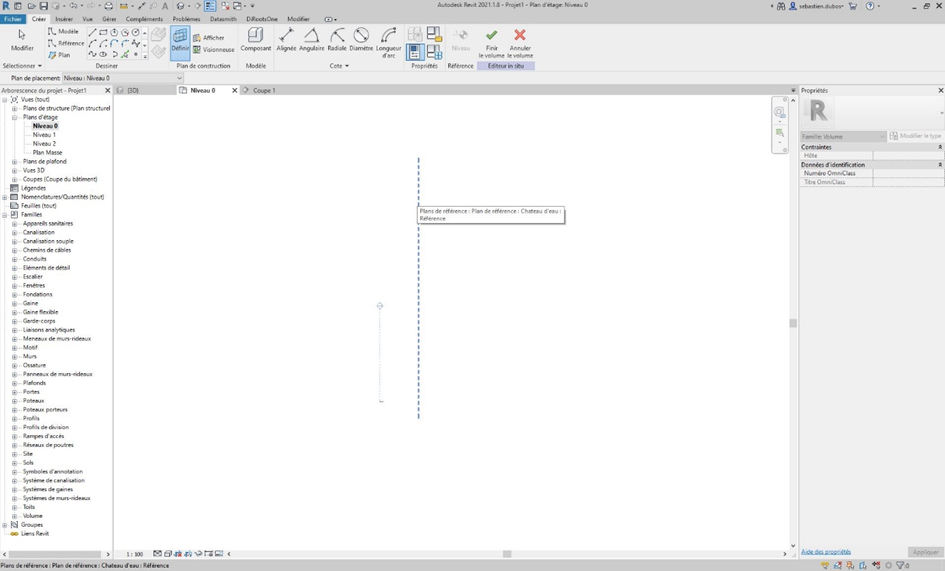Image resolution: width=945 pixels, height=571 pixels.
Task: Select the Longueur d'arc dimension tool
Action: coord(388,42)
